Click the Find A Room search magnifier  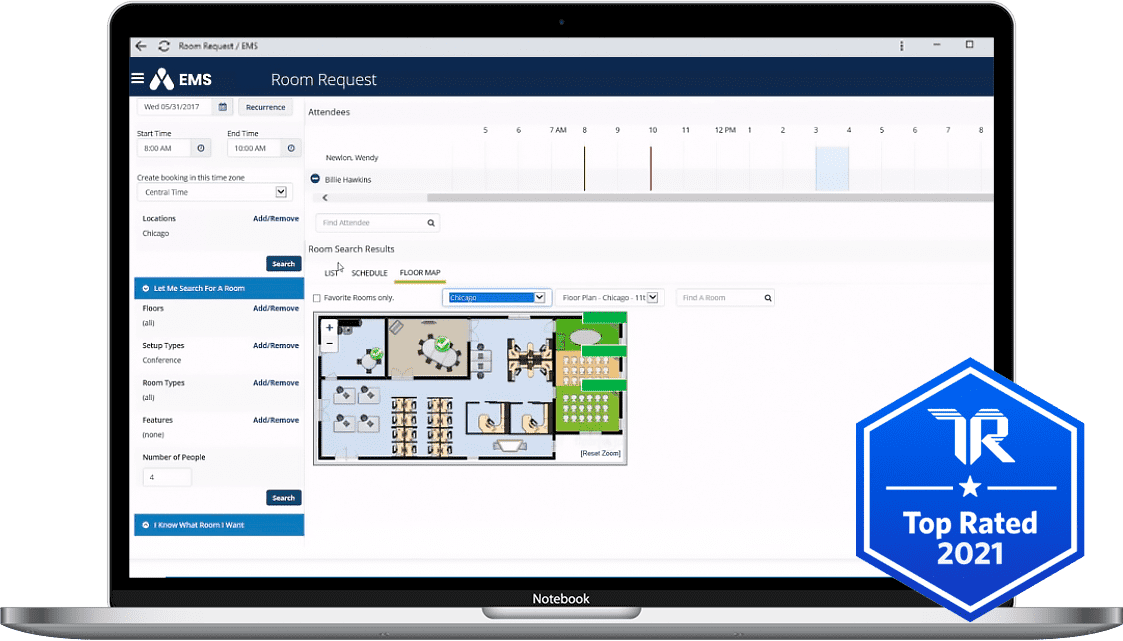click(768, 298)
